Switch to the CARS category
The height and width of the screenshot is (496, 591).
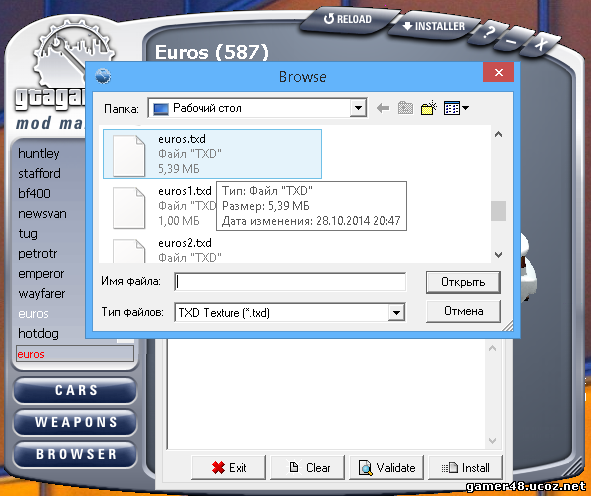[75, 390]
